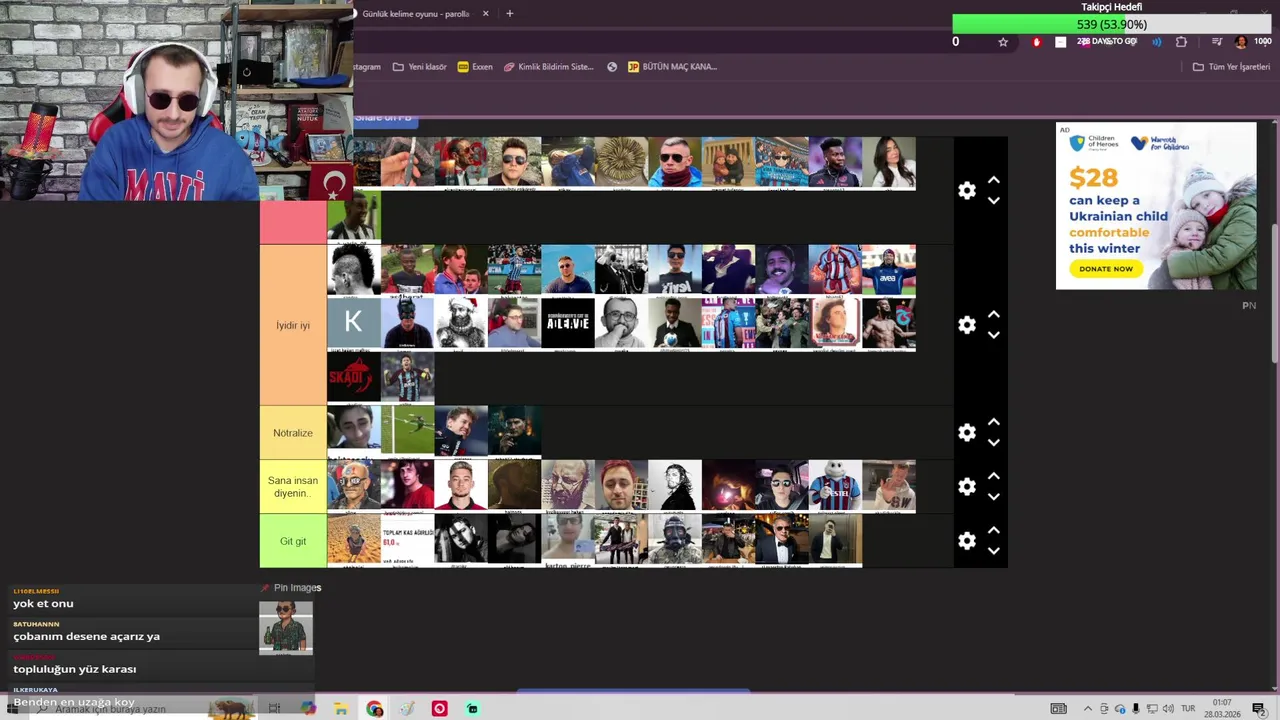1280x720 pixels.
Task: Open the volume control in system tray
Action: tap(1168, 709)
